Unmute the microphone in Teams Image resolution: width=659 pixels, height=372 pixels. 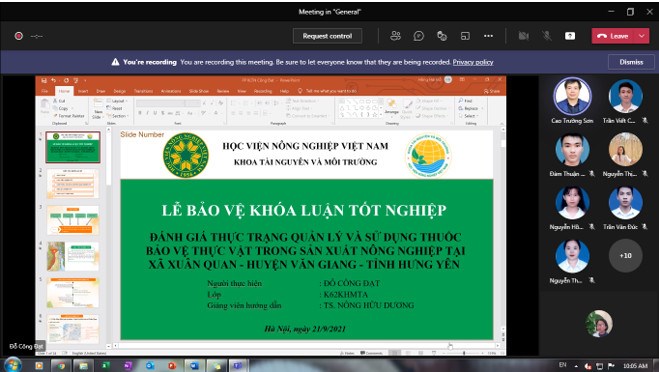point(546,36)
